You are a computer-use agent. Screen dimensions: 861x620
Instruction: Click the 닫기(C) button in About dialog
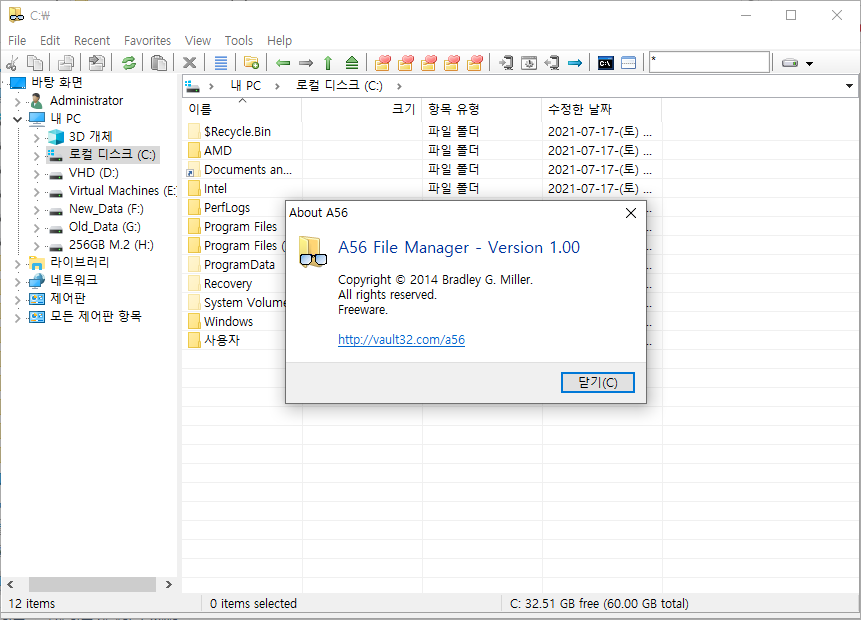click(x=597, y=383)
